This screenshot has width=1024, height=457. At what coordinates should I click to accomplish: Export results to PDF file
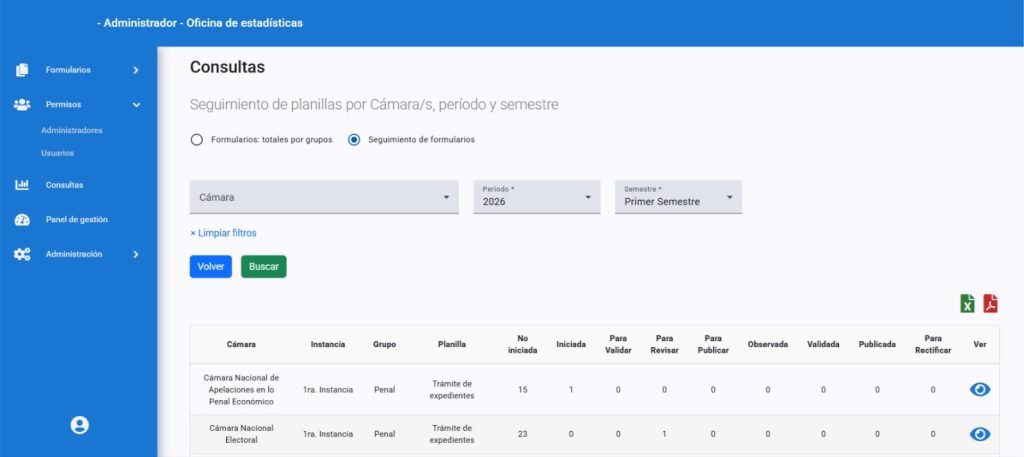(991, 304)
